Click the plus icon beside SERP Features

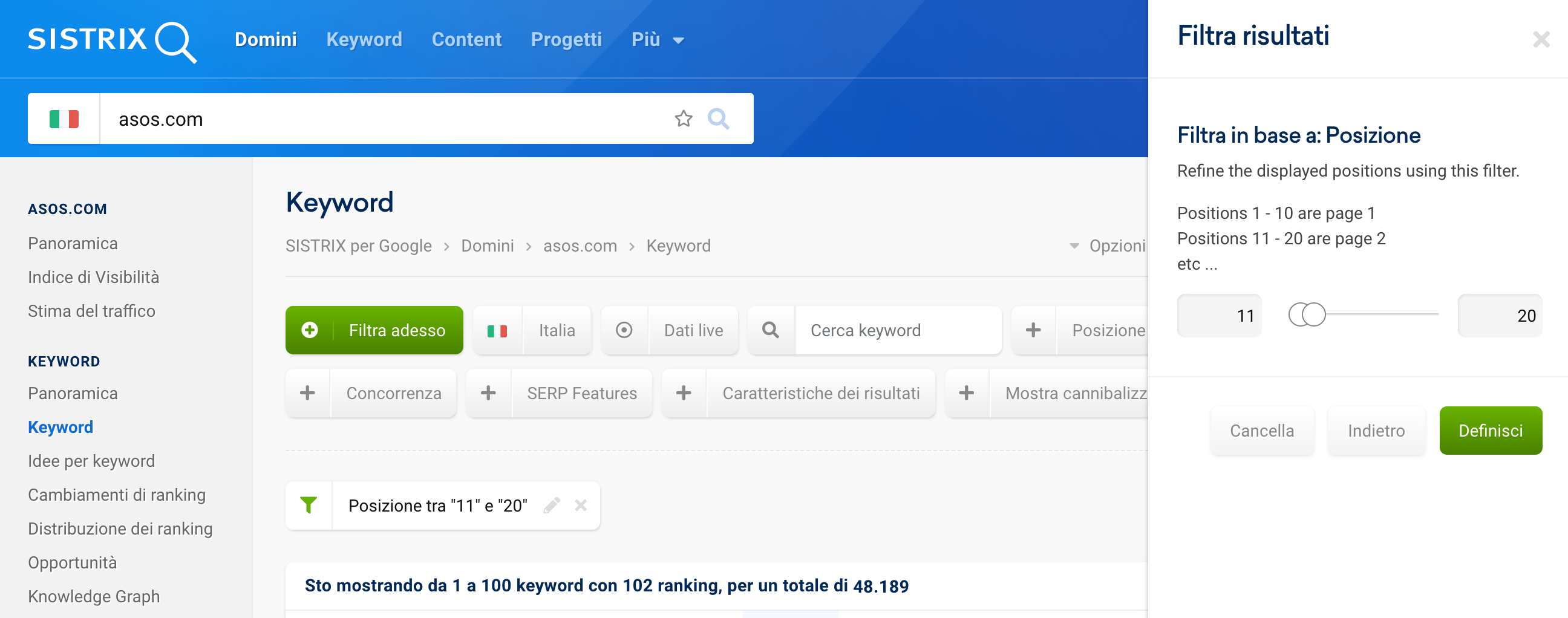coord(488,393)
